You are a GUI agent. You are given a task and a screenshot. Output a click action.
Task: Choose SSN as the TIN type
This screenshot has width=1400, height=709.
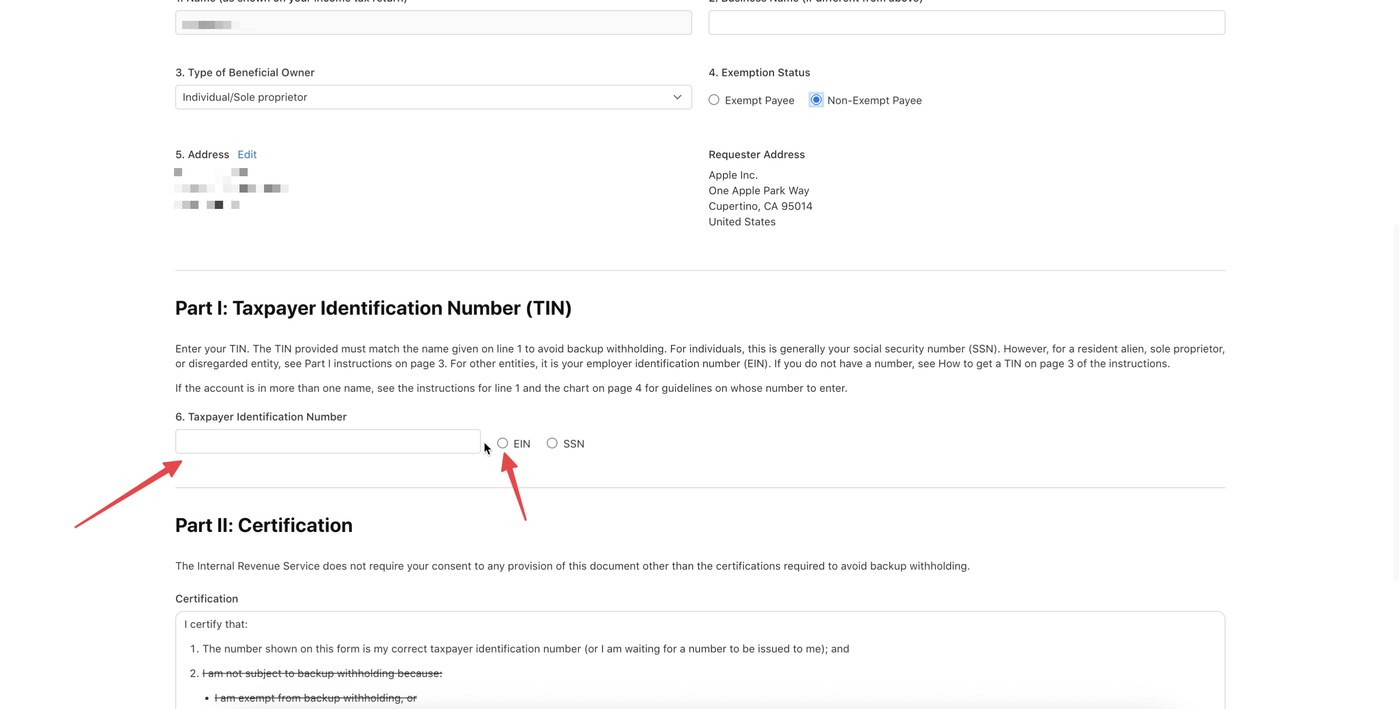(552, 443)
